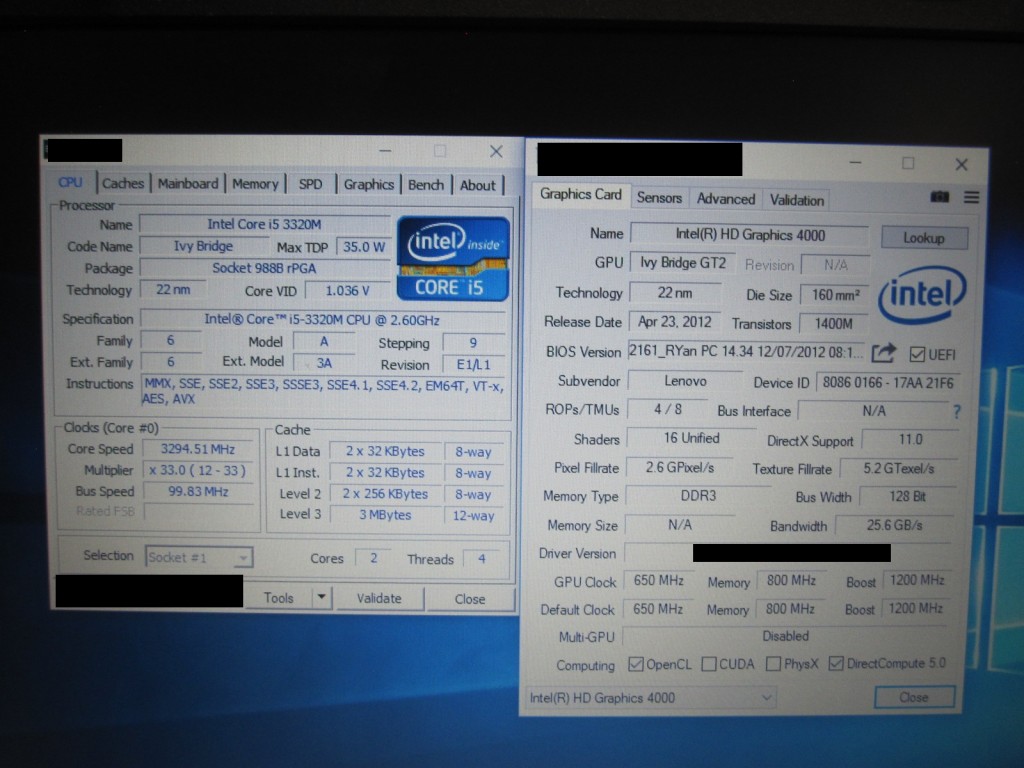Click the Code Name value Ivy Bridge
The image size is (1024, 768).
[203, 246]
